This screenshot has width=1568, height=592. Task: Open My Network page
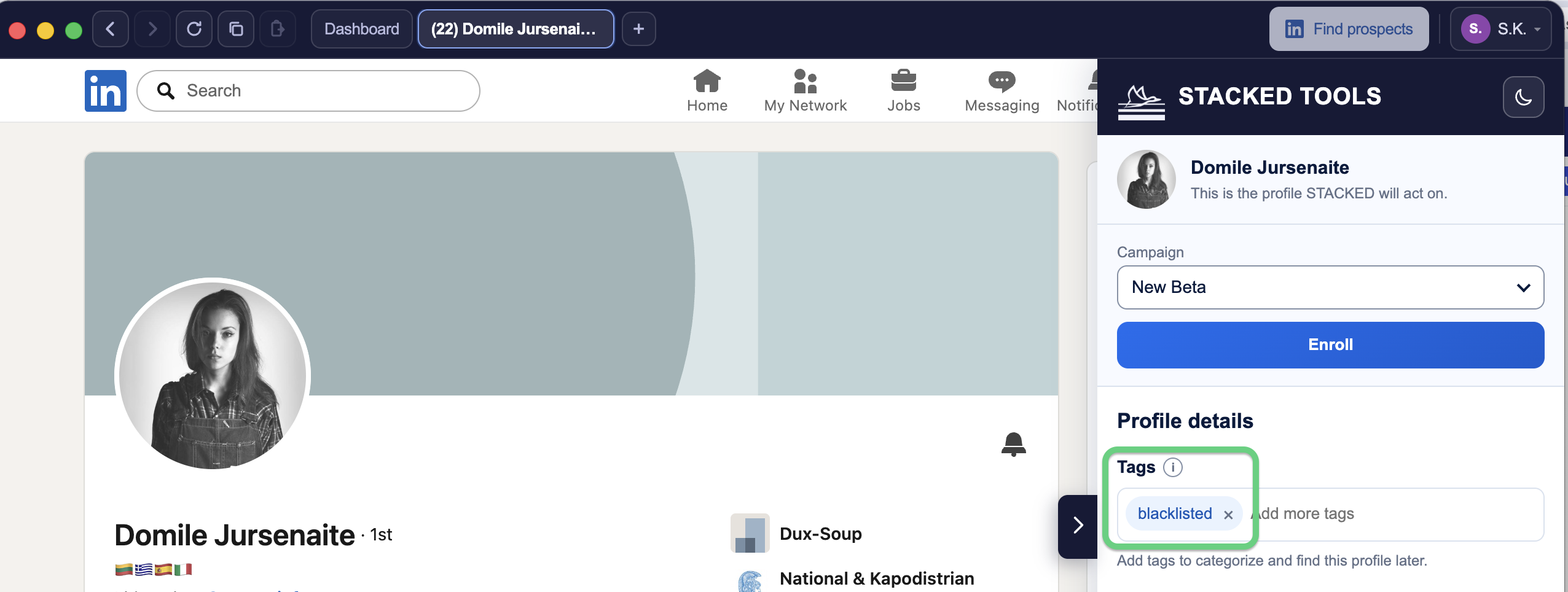tap(806, 91)
